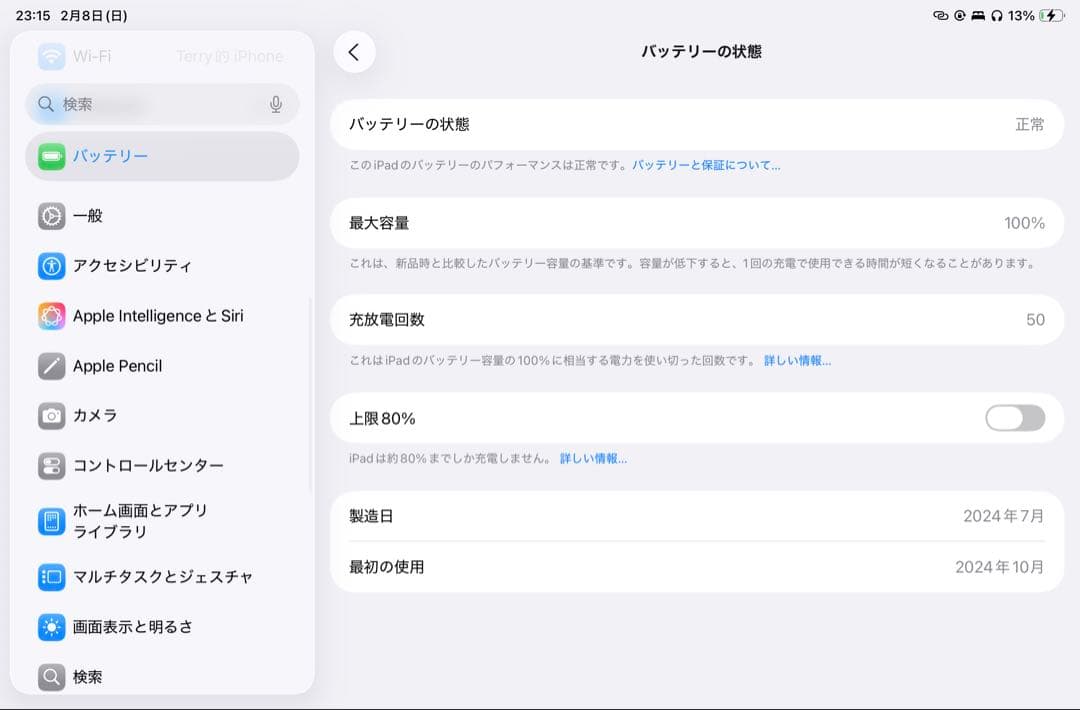This screenshot has width=1080, height=710.
Task: Open 画面表示と明るさ settings
Action: pos(145,627)
